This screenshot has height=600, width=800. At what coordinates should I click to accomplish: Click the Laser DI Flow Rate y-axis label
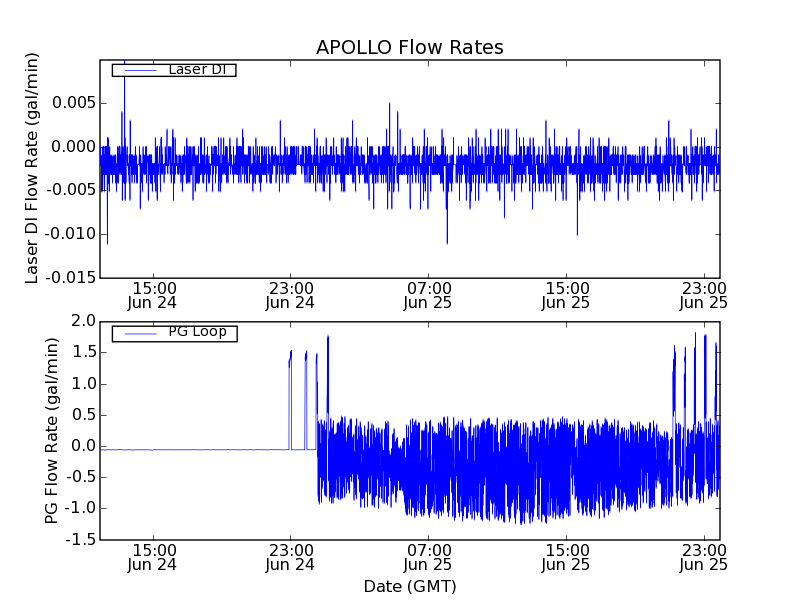pyautogui.click(x=32, y=168)
